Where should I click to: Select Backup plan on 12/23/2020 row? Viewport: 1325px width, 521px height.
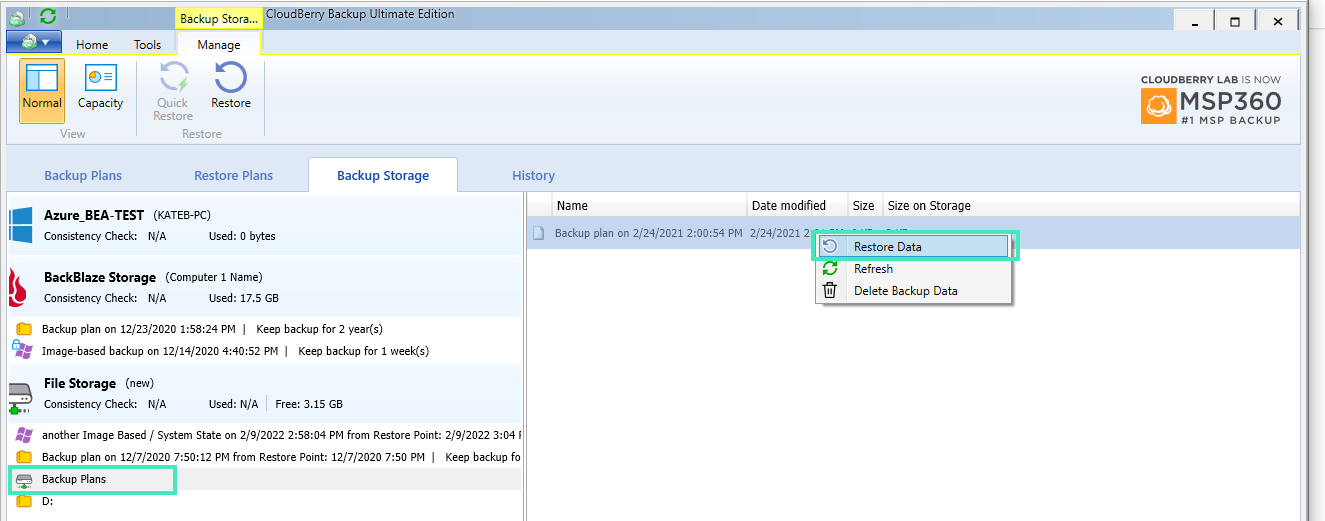(x=265, y=329)
